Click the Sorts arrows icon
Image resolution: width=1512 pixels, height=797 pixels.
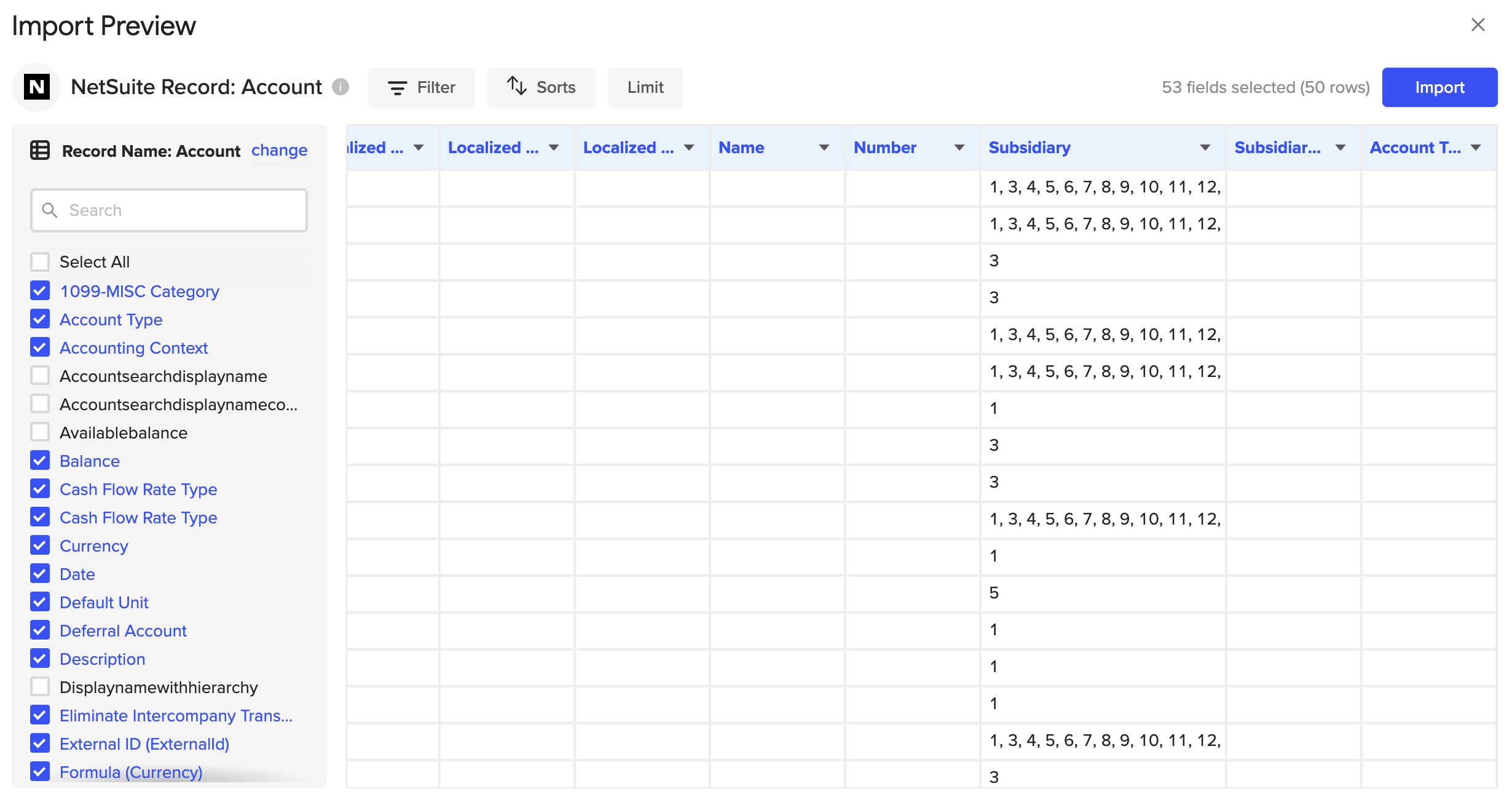pyautogui.click(x=516, y=86)
